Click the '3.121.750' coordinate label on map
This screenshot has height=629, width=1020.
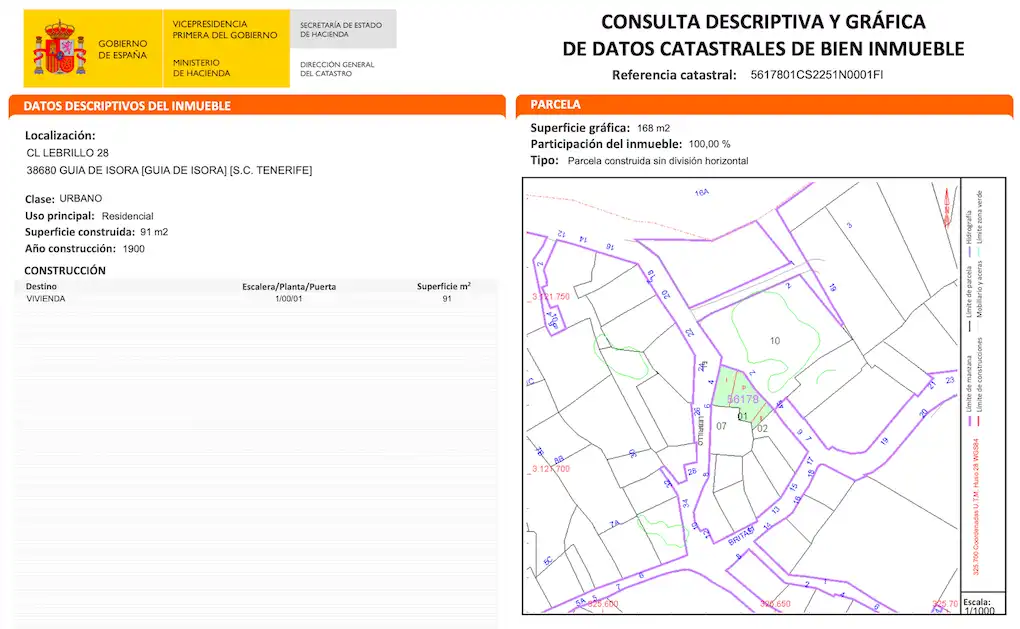point(550,297)
